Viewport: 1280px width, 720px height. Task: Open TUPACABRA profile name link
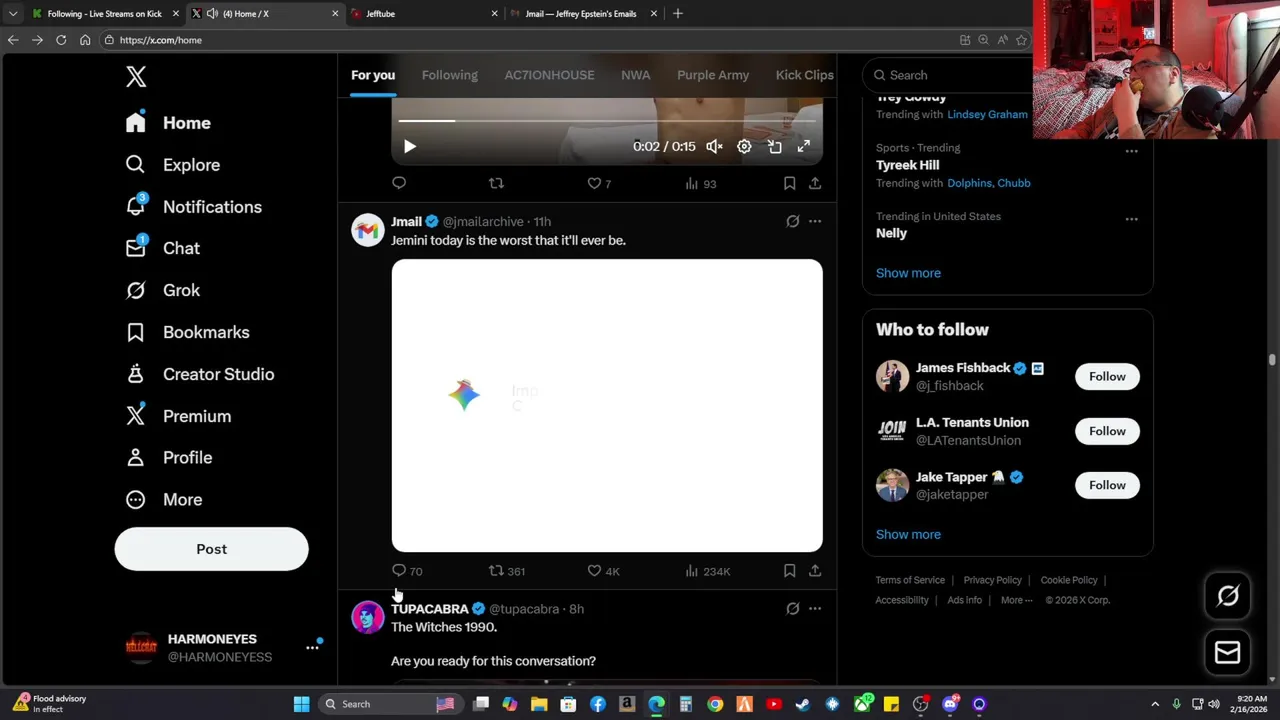[x=430, y=609]
